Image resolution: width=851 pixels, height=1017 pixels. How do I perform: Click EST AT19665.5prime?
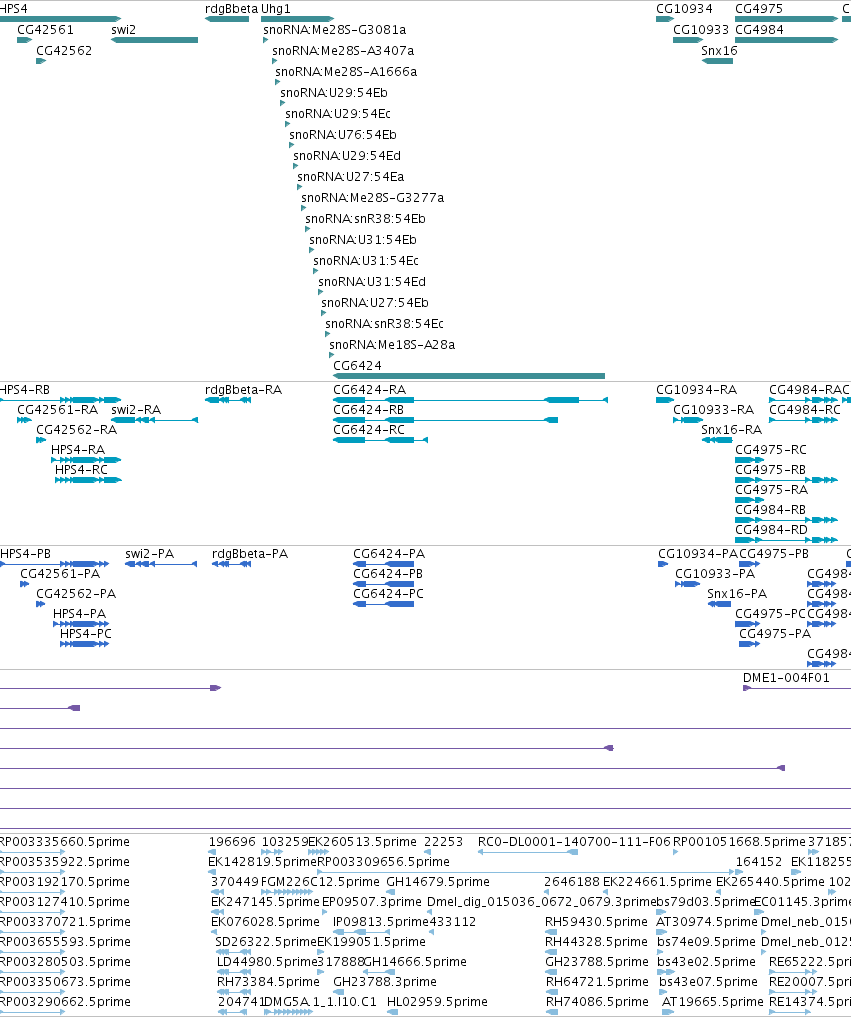(x=713, y=1002)
